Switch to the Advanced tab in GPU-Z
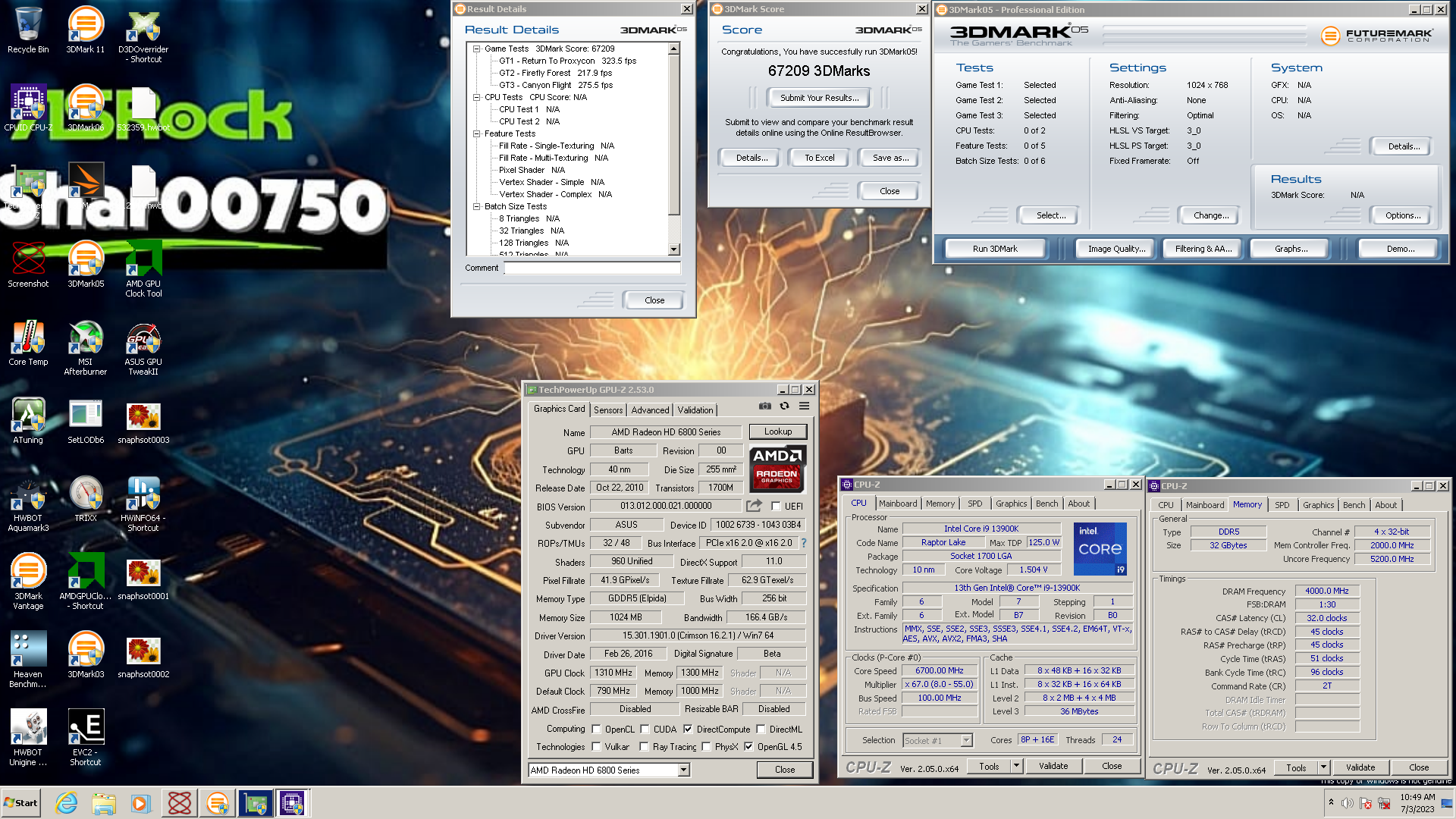Viewport: 1456px width, 819px height. coord(650,410)
